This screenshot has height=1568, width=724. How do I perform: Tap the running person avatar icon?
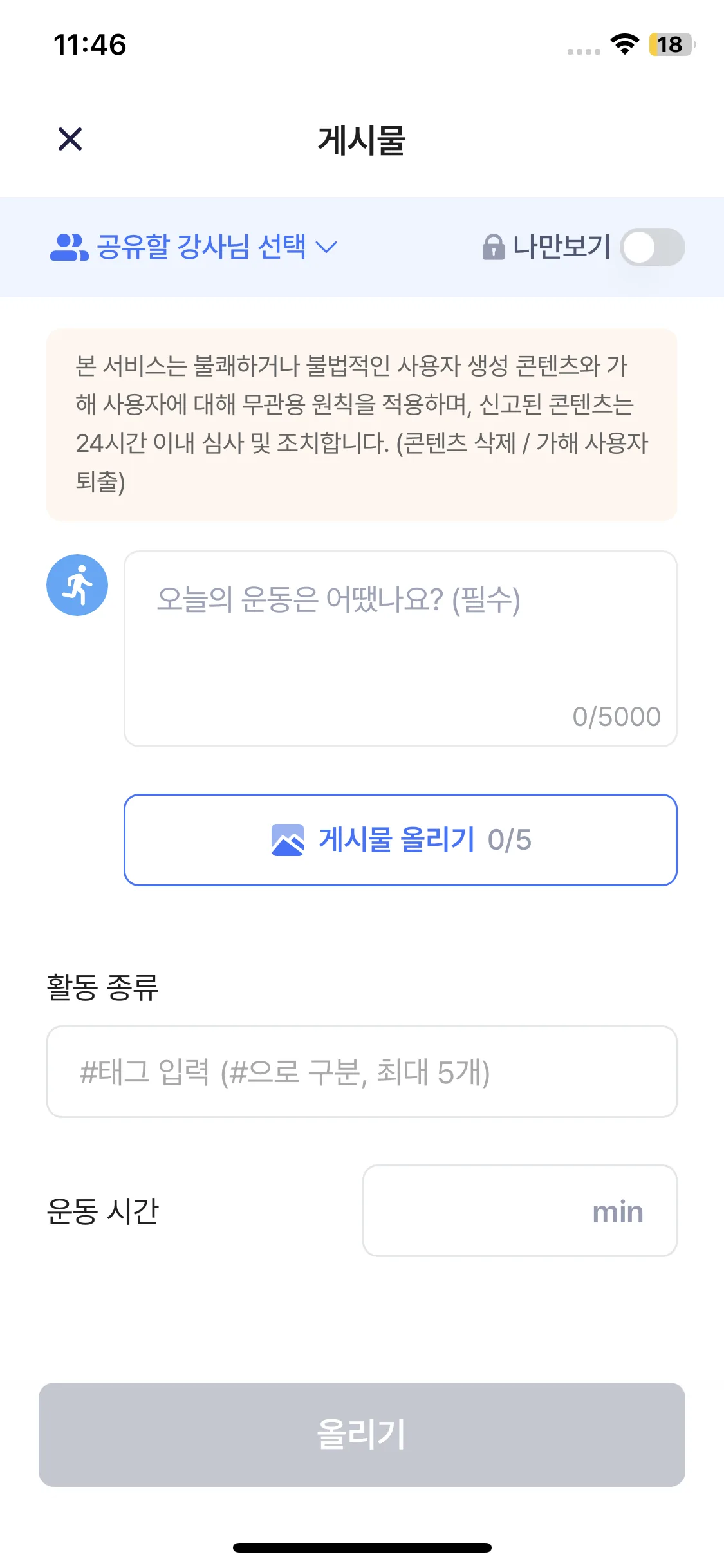[77, 585]
